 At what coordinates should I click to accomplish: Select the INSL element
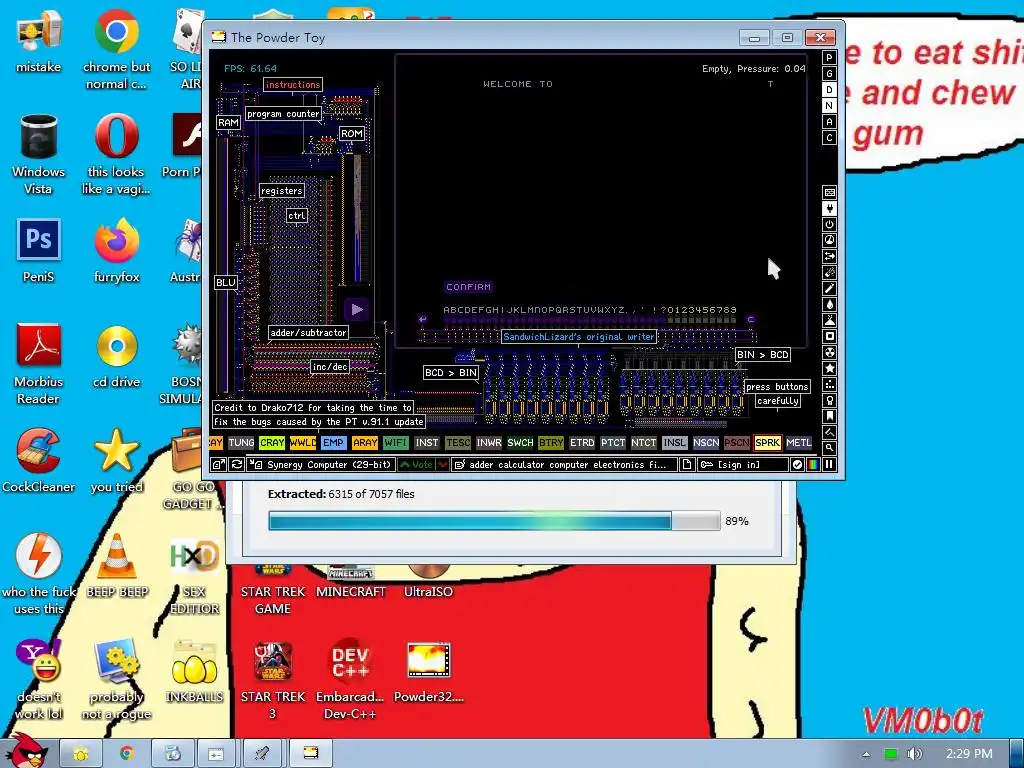click(675, 443)
